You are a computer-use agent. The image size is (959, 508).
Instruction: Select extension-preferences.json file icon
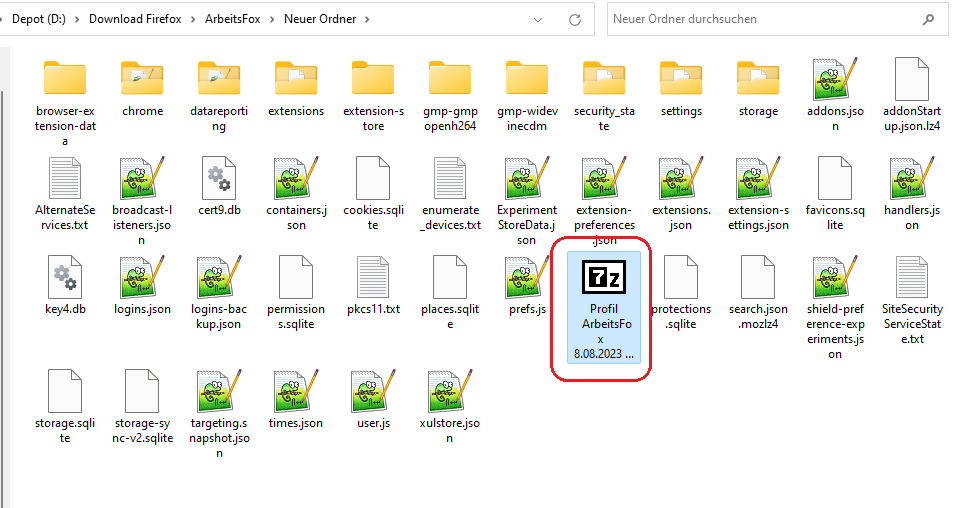[604, 177]
